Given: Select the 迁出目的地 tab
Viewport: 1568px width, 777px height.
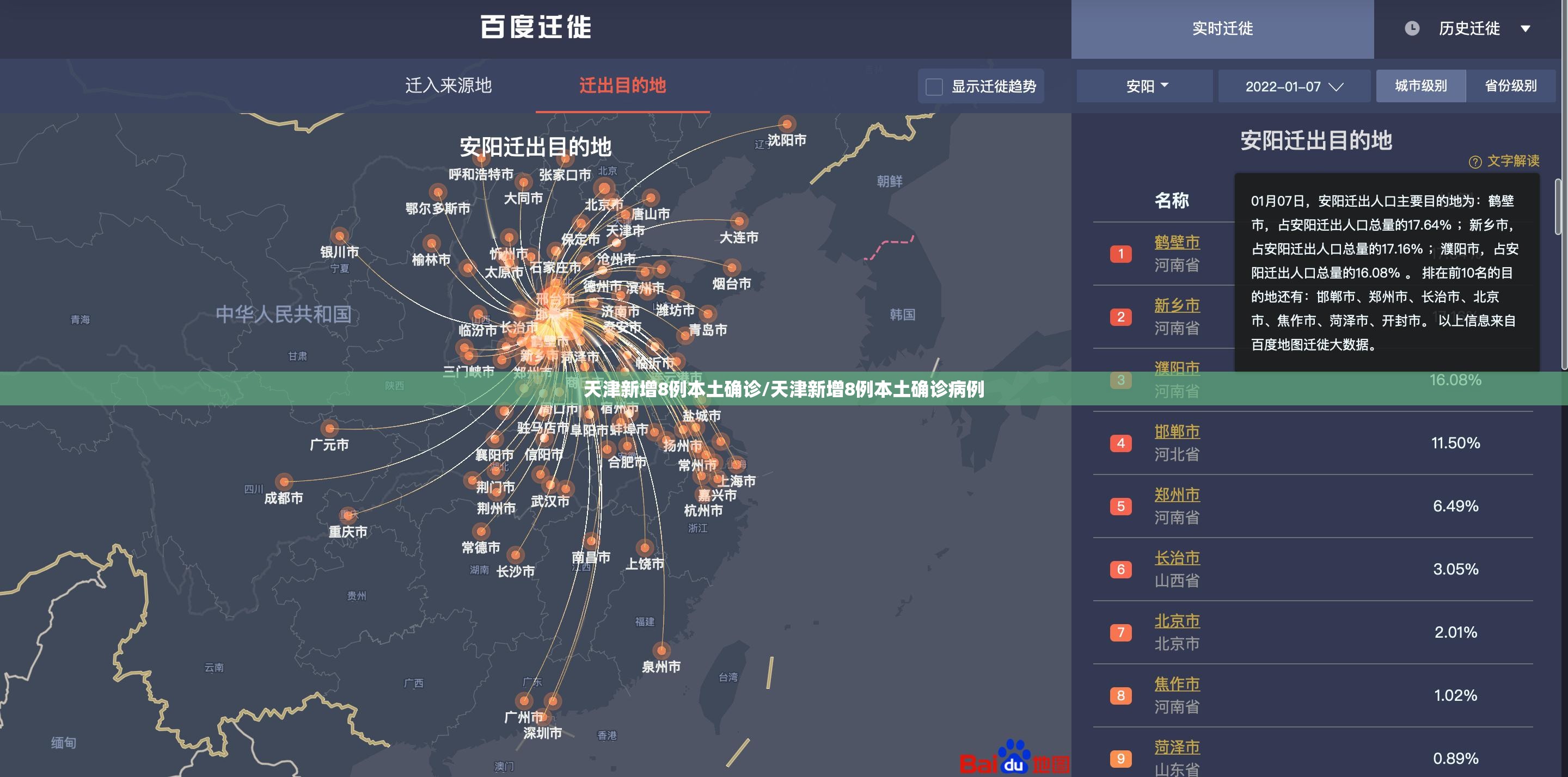Looking at the screenshot, I should click(622, 85).
